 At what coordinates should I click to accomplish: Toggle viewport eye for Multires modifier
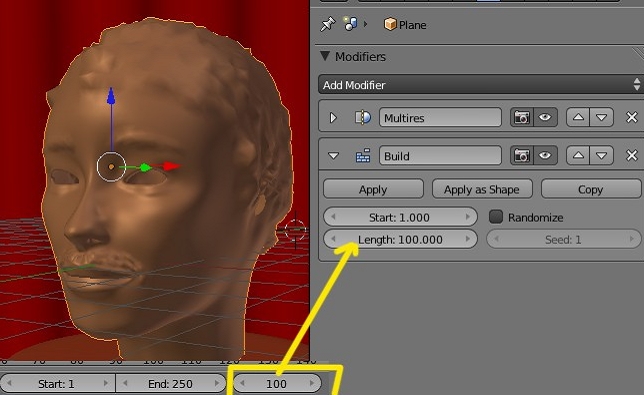545,117
